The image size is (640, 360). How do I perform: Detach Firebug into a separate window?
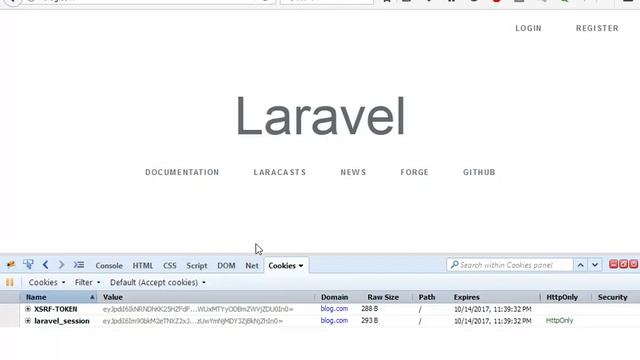[x=623, y=264]
